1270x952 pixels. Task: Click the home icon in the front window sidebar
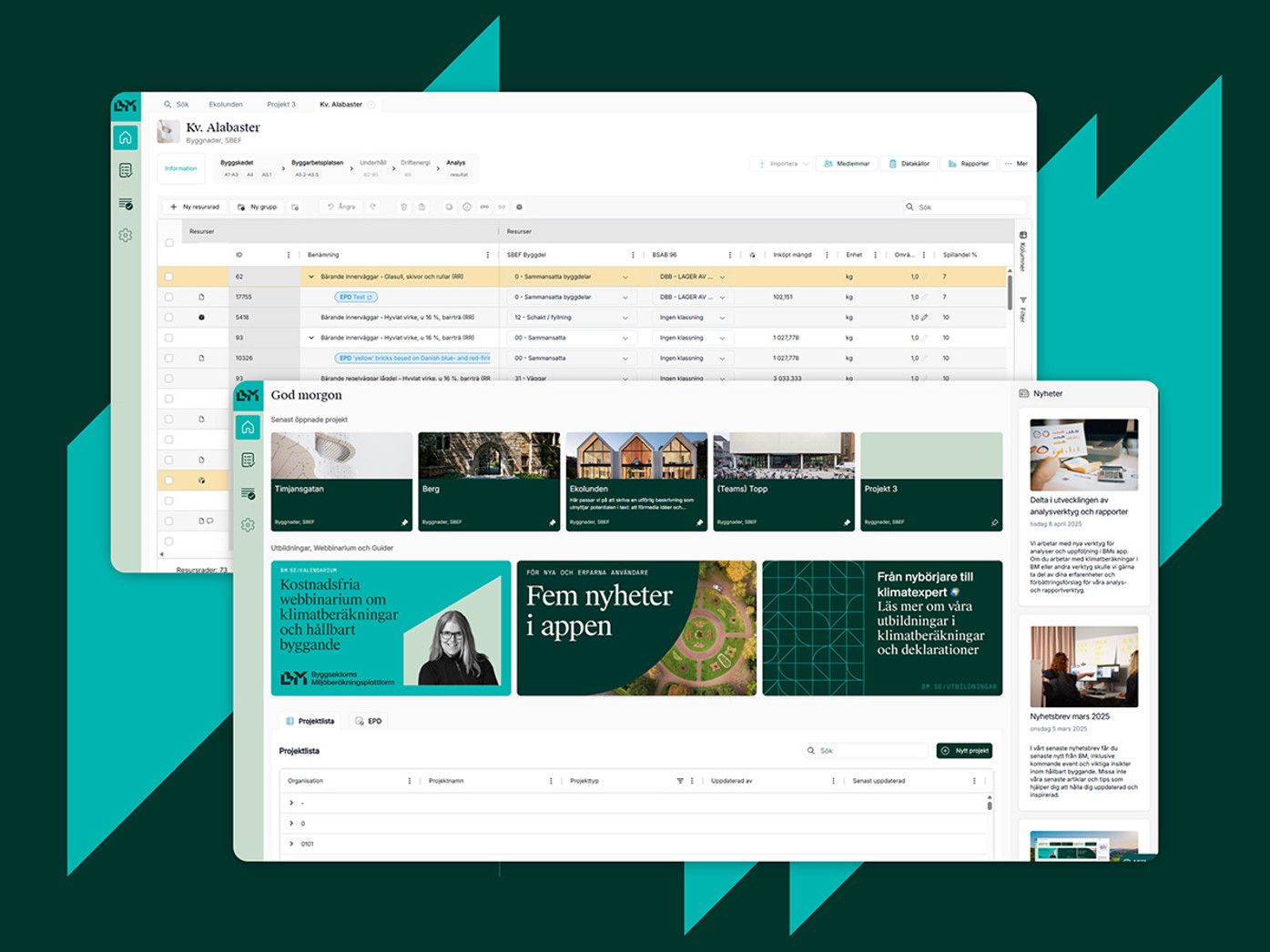coord(248,428)
